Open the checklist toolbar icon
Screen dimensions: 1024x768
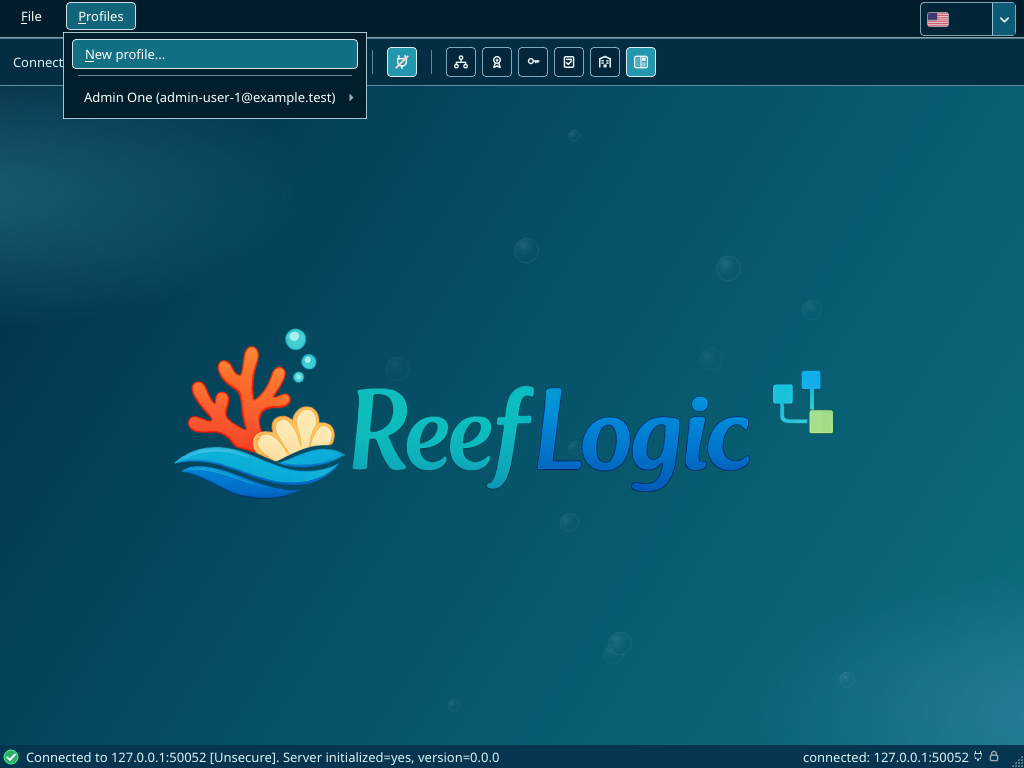[569, 62]
